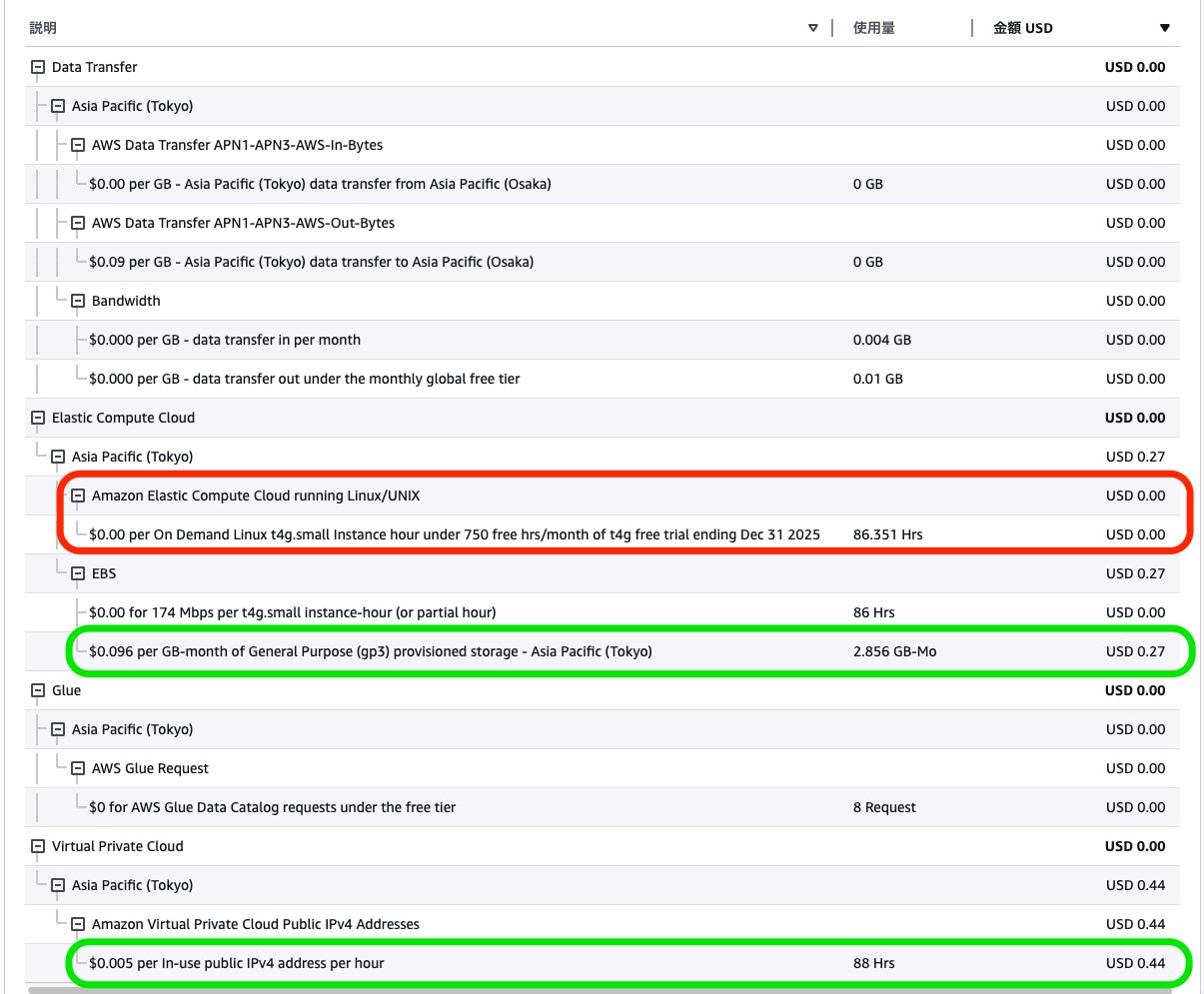Collapse the EBS group
The width and height of the screenshot is (1204, 994).
pos(78,573)
